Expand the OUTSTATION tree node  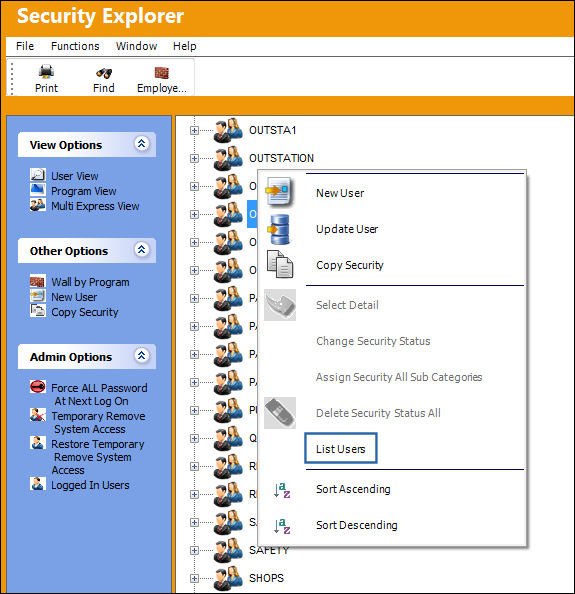[x=194, y=158]
